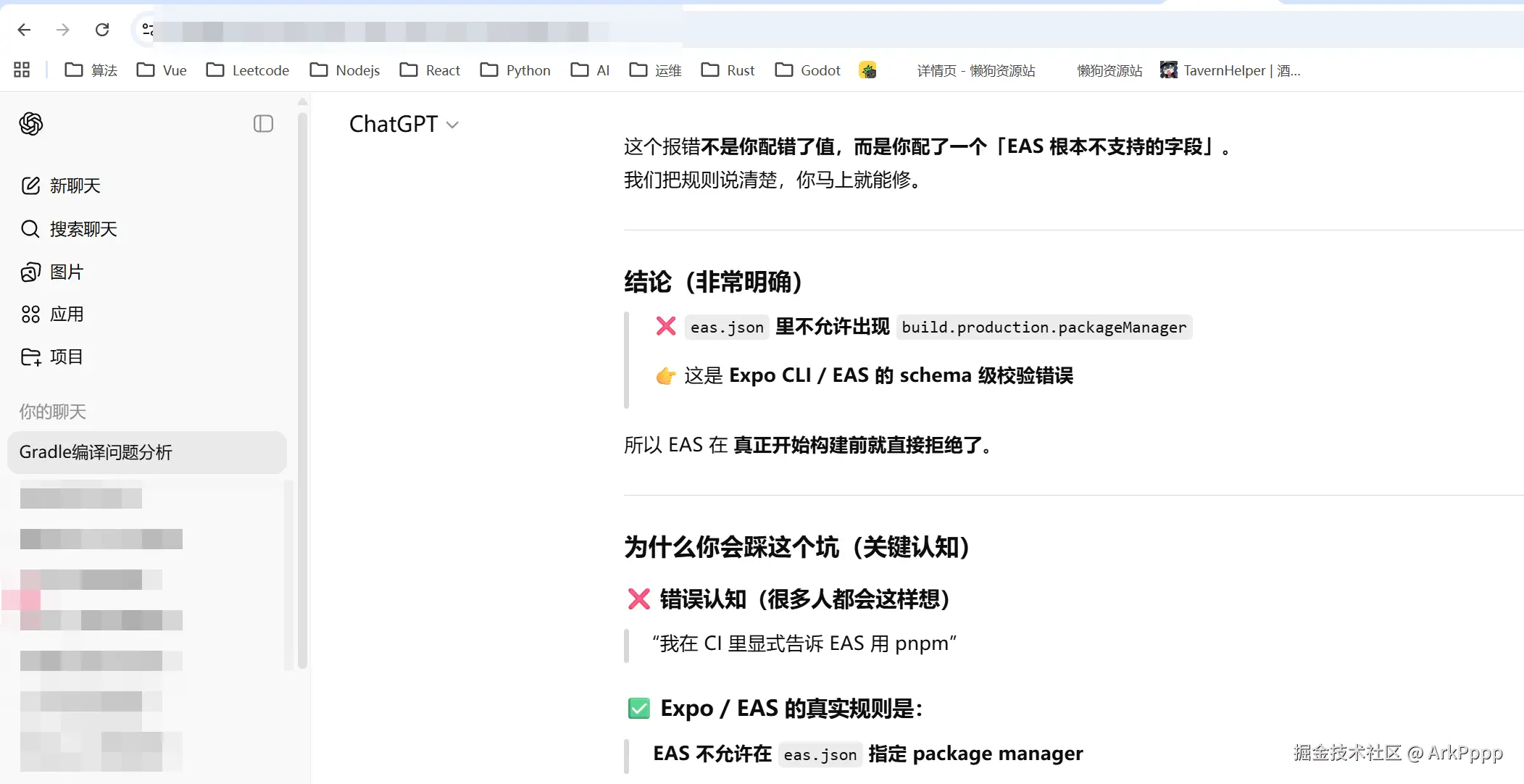This screenshot has width=1524, height=784.
Task: Reload the current page
Action: coord(102,30)
